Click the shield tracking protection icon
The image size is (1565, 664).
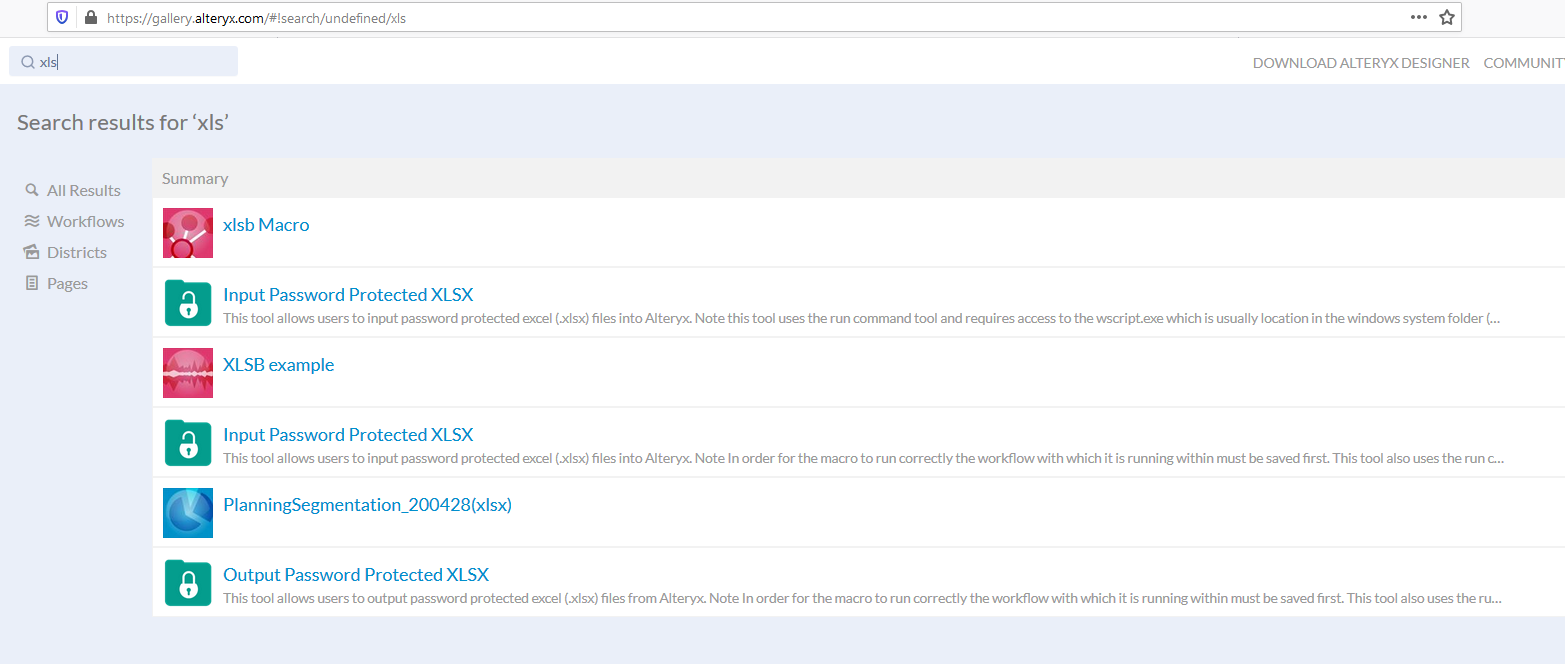(63, 17)
